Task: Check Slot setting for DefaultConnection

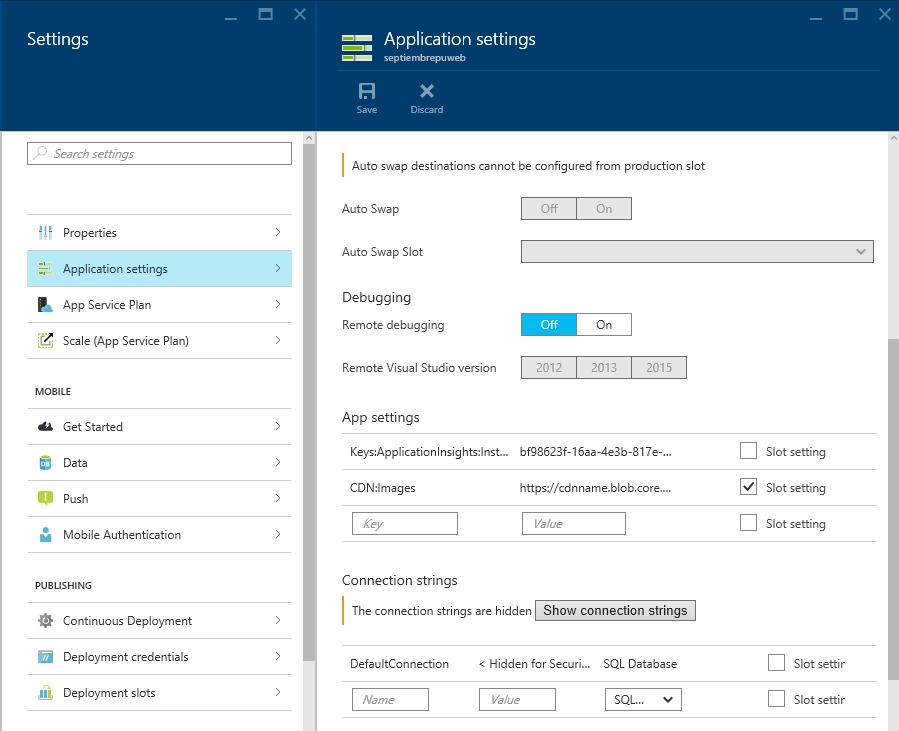Action: coord(776,663)
